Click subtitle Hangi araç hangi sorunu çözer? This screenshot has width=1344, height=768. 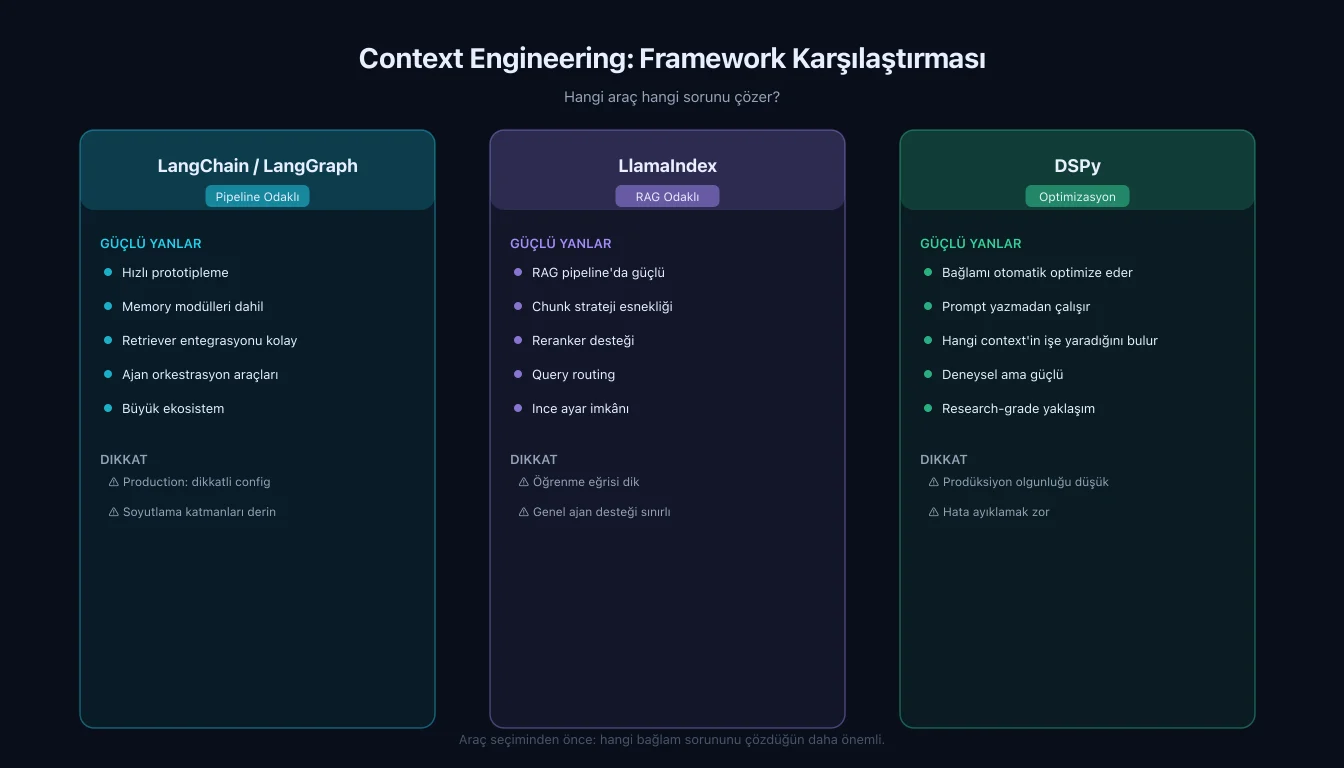pyautogui.click(x=672, y=98)
